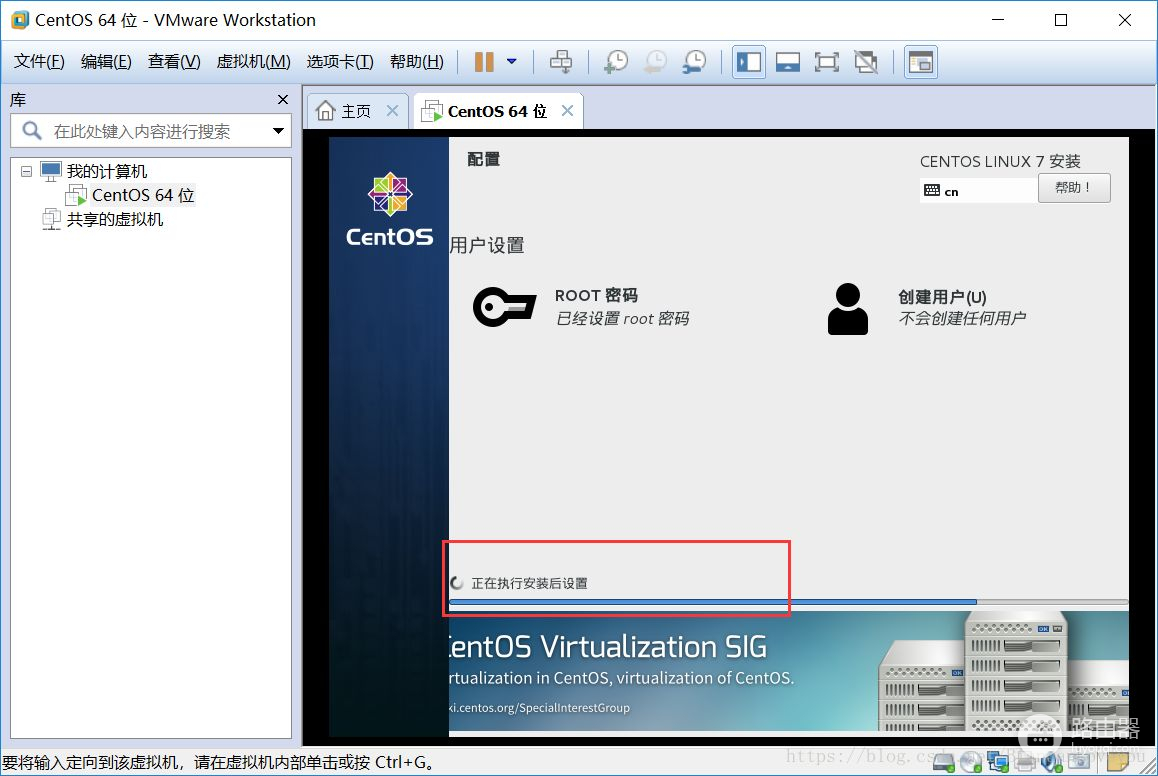Toggle the library sidebar view

[x=749, y=62]
